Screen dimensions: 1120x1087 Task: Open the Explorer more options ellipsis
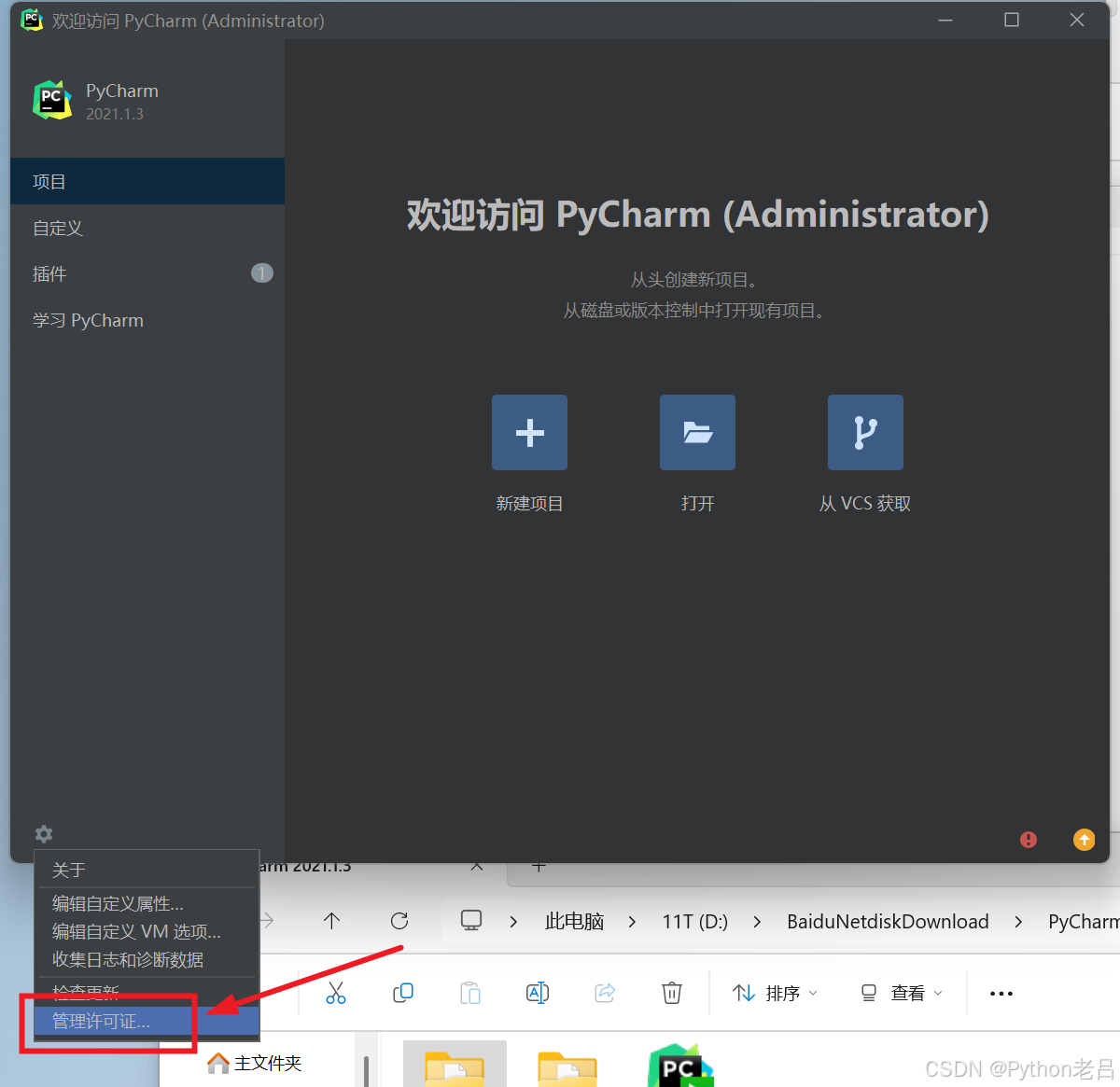pyautogui.click(x=1001, y=994)
